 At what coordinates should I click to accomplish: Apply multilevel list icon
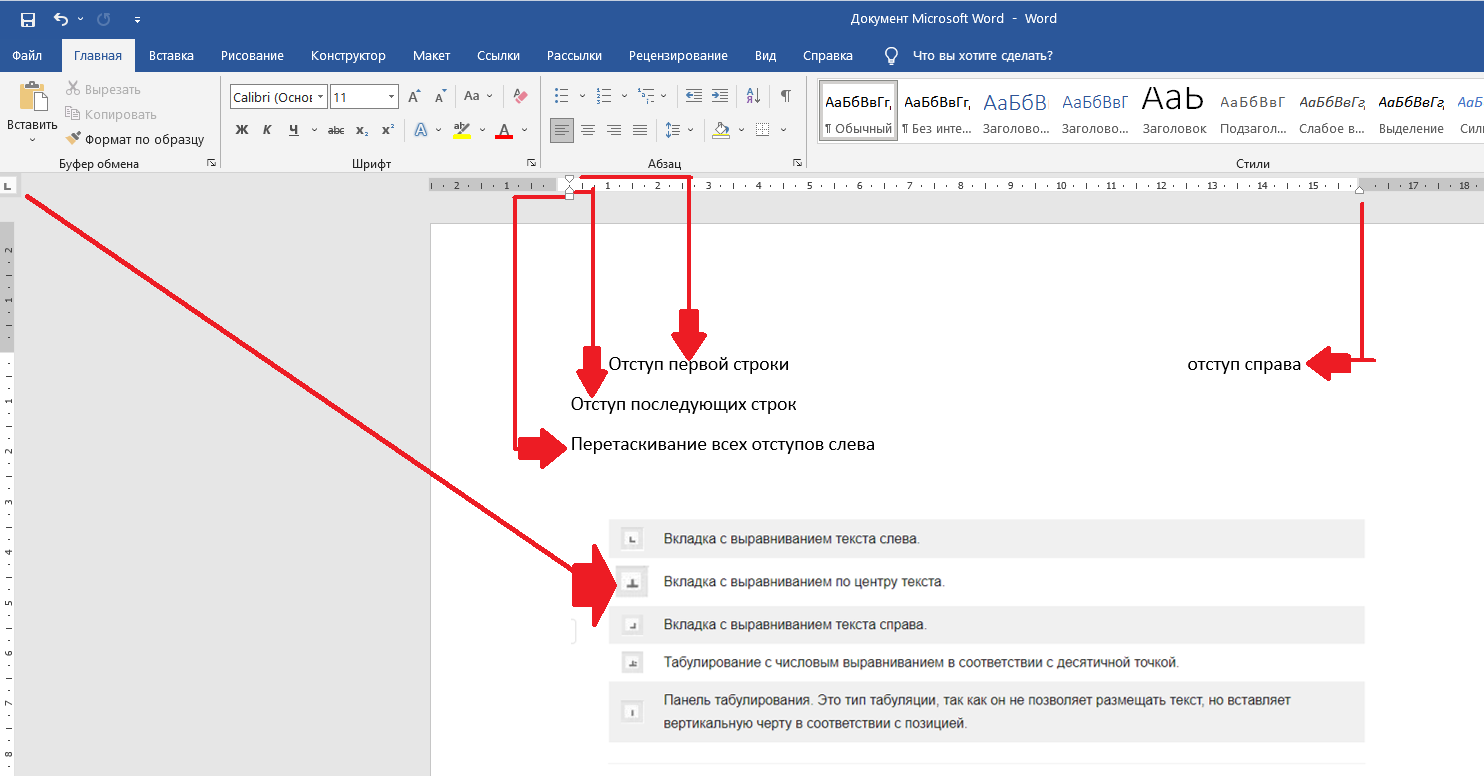(x=646, y=96)
